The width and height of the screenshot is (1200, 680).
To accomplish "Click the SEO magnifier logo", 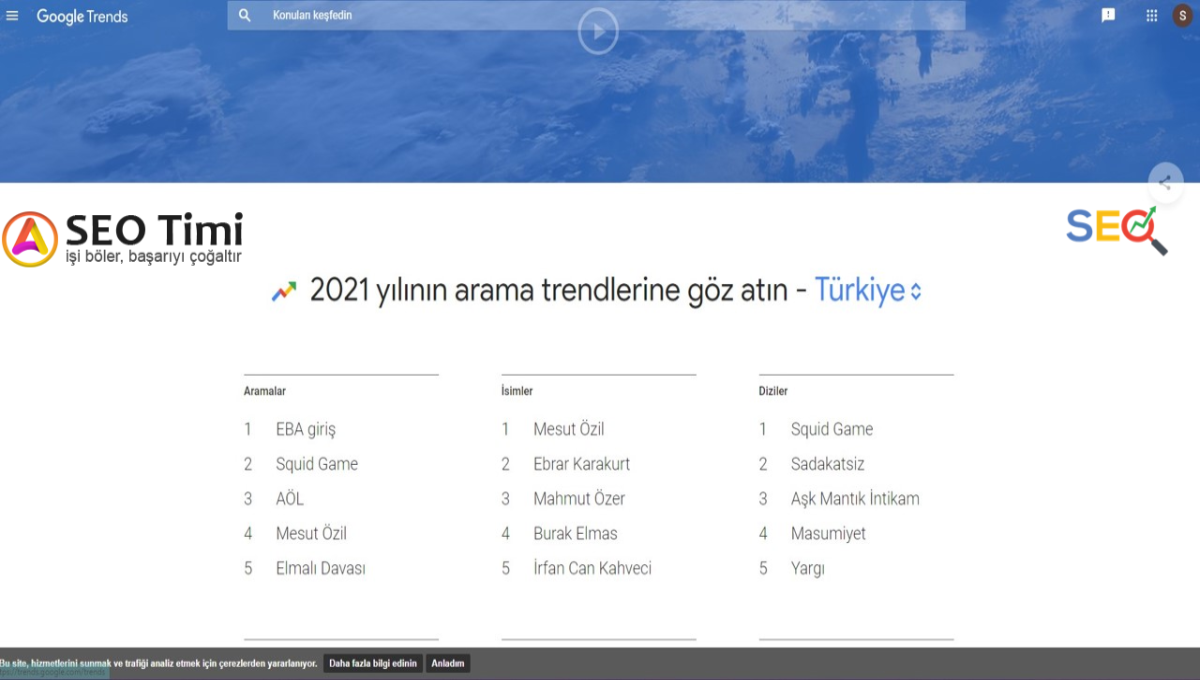I will [x=1117, y=230].
